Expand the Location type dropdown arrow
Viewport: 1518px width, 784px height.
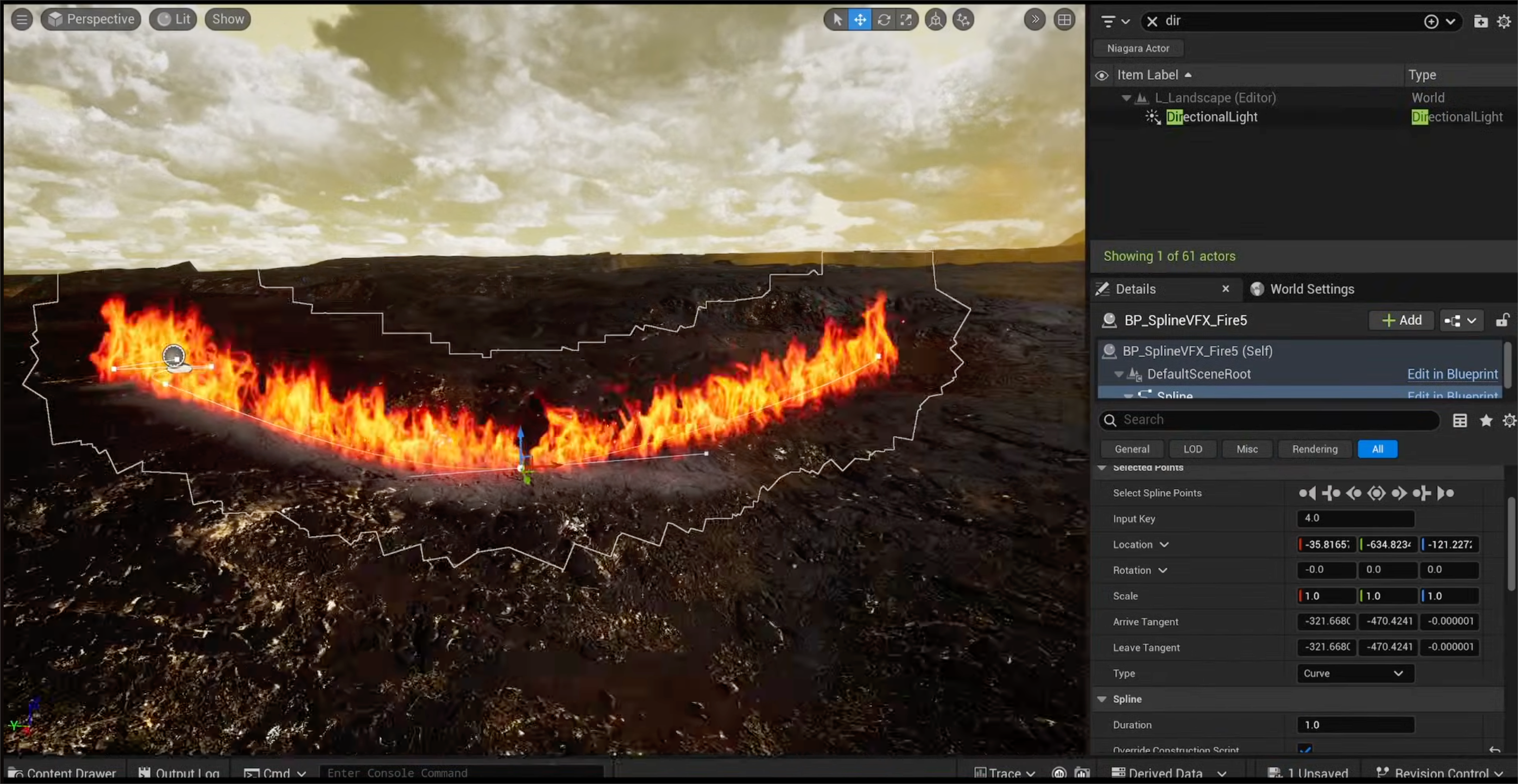click(1164, 544)
